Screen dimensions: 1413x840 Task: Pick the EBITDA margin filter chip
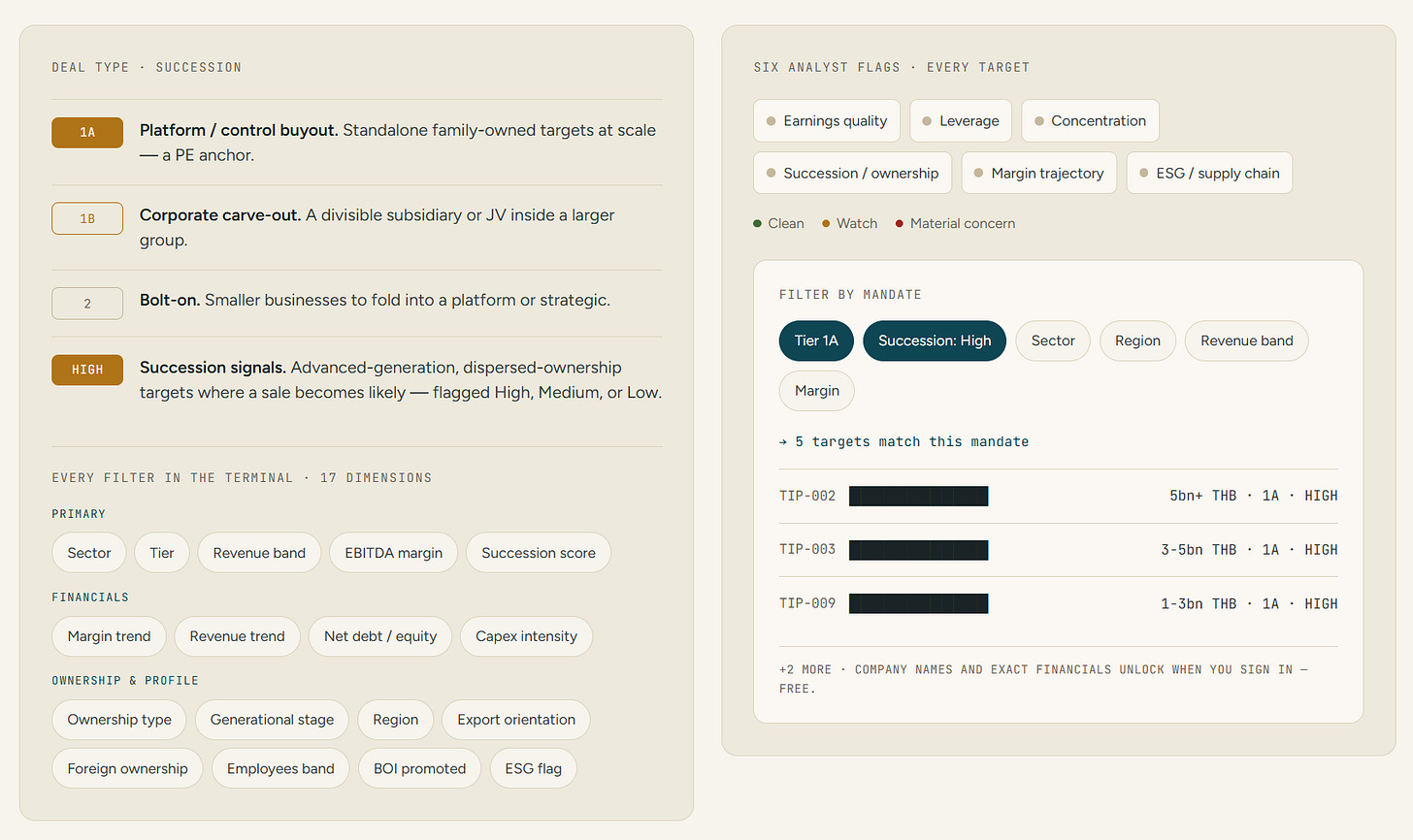click(394, 553)
